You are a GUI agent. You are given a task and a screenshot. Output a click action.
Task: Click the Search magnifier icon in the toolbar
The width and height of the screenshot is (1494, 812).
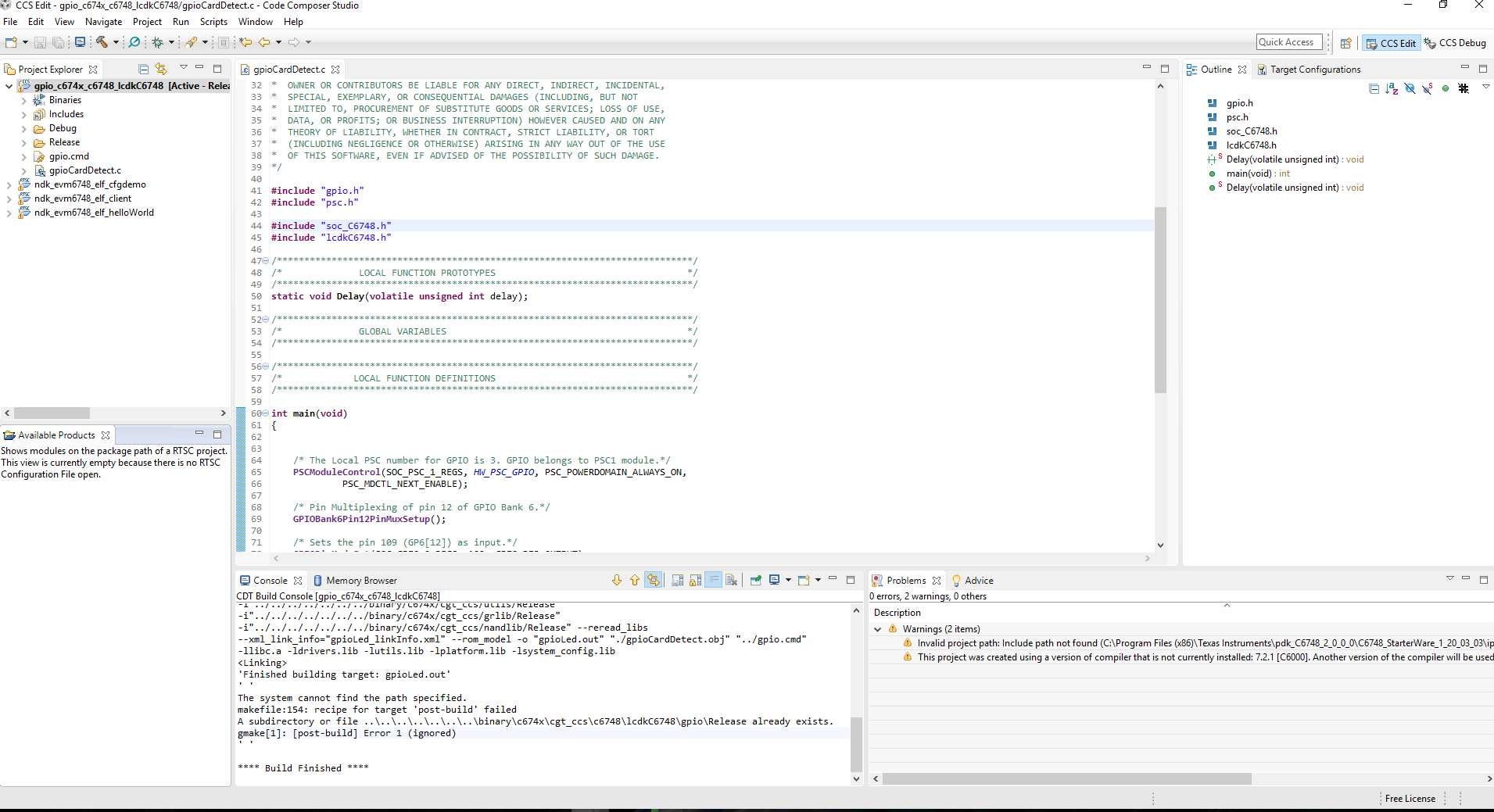[134, 42]
